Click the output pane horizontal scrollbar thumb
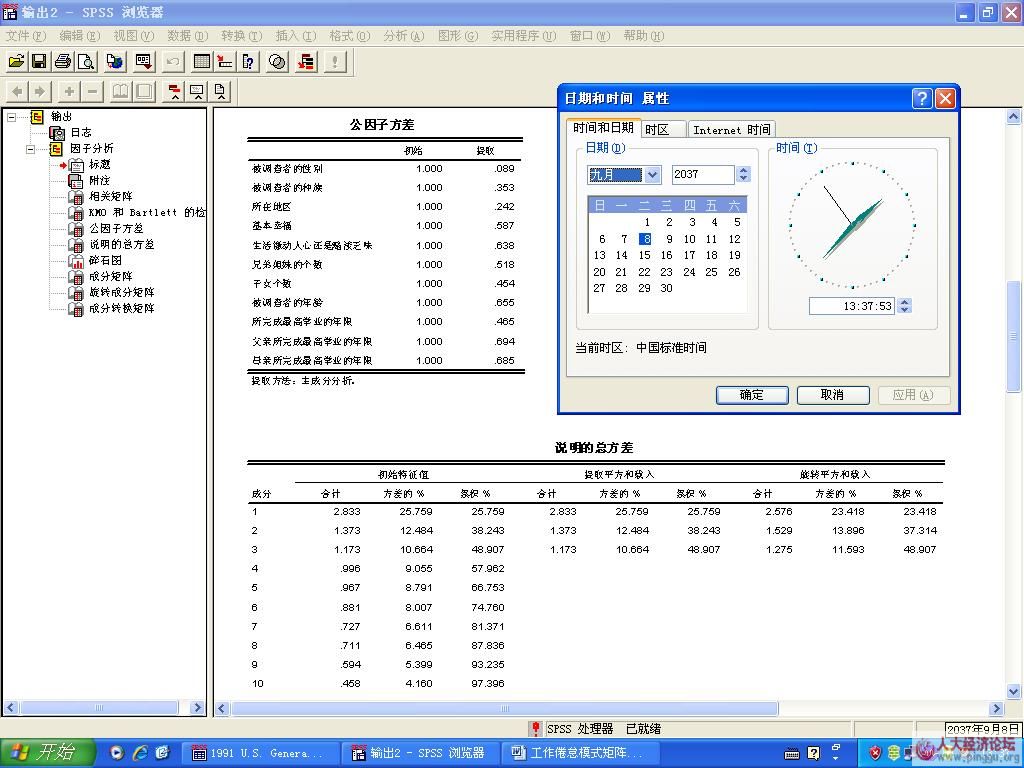Viewport: 1024px width, 768px height. [x=504, y=709]
